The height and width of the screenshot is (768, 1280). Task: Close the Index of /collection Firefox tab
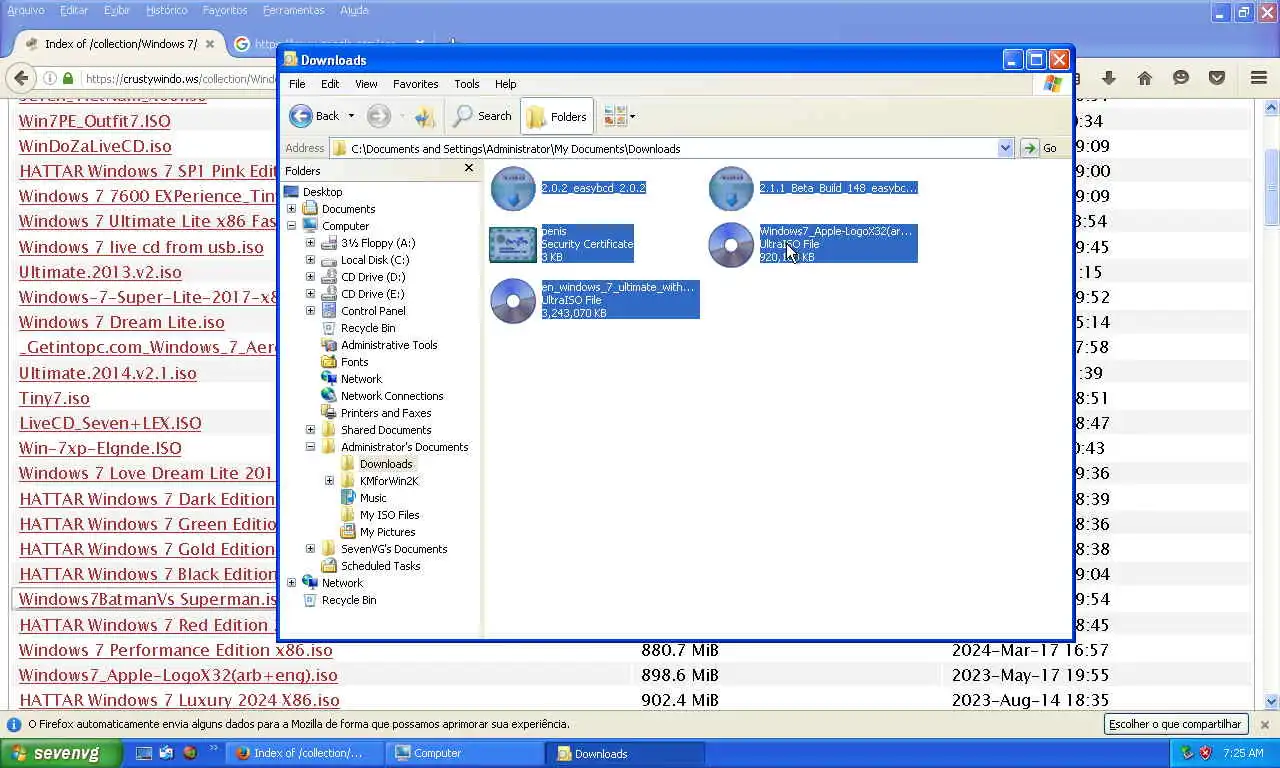(210, 44)
